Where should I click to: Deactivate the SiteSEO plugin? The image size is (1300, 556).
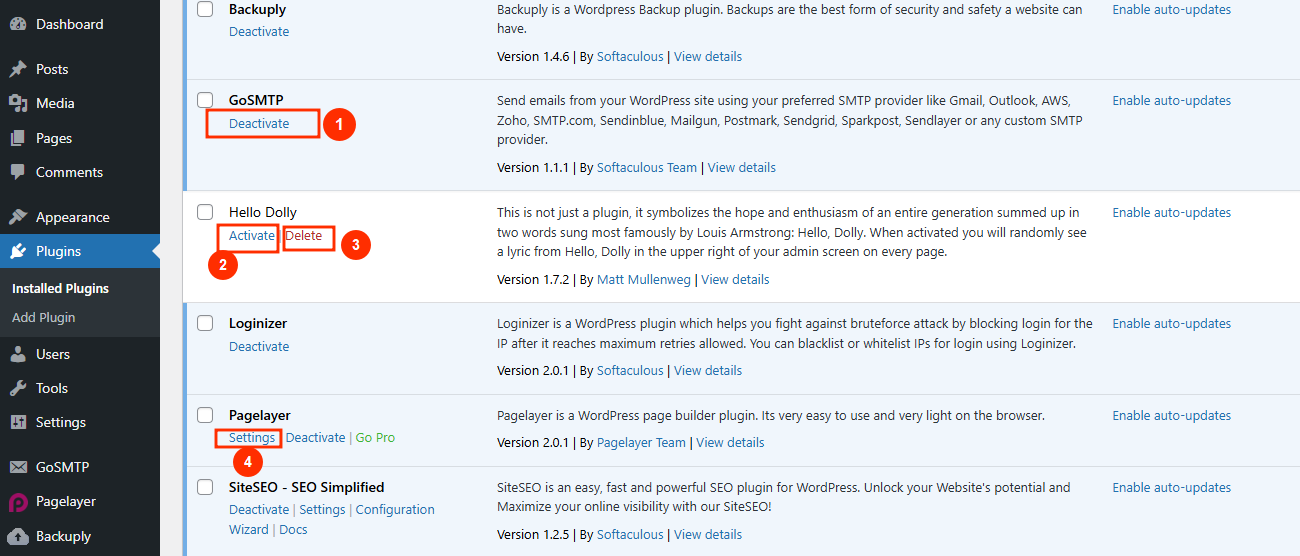tap(259, 510)
